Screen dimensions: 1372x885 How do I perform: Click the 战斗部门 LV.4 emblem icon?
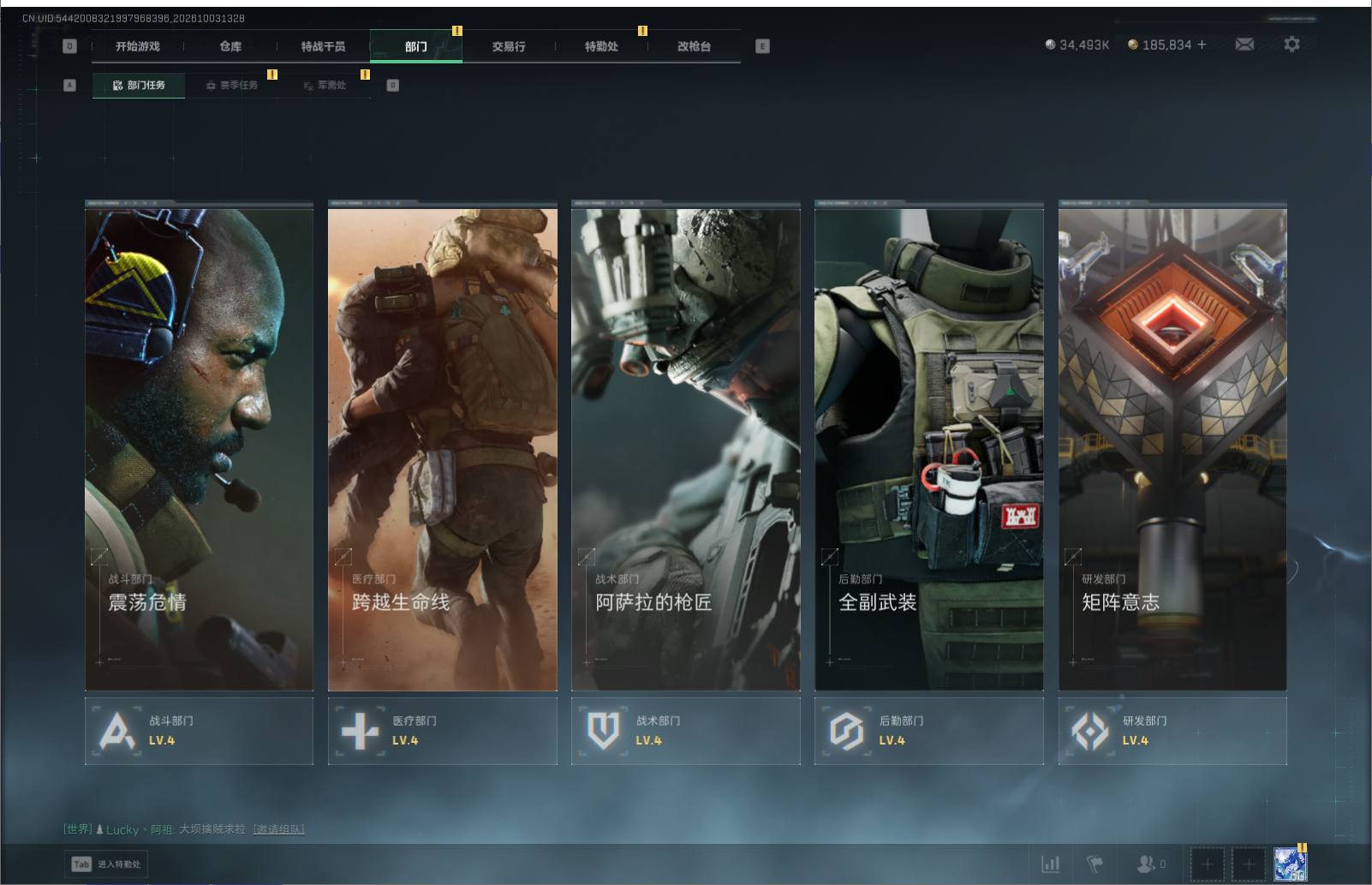click(117, 732)
